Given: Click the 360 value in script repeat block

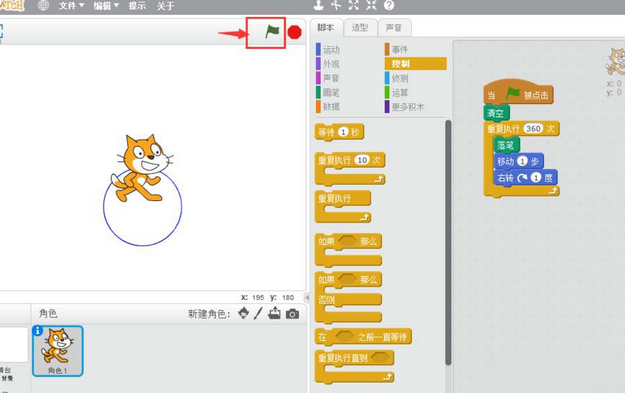Looking at the screenshot, I should click(x=533, y=128).
